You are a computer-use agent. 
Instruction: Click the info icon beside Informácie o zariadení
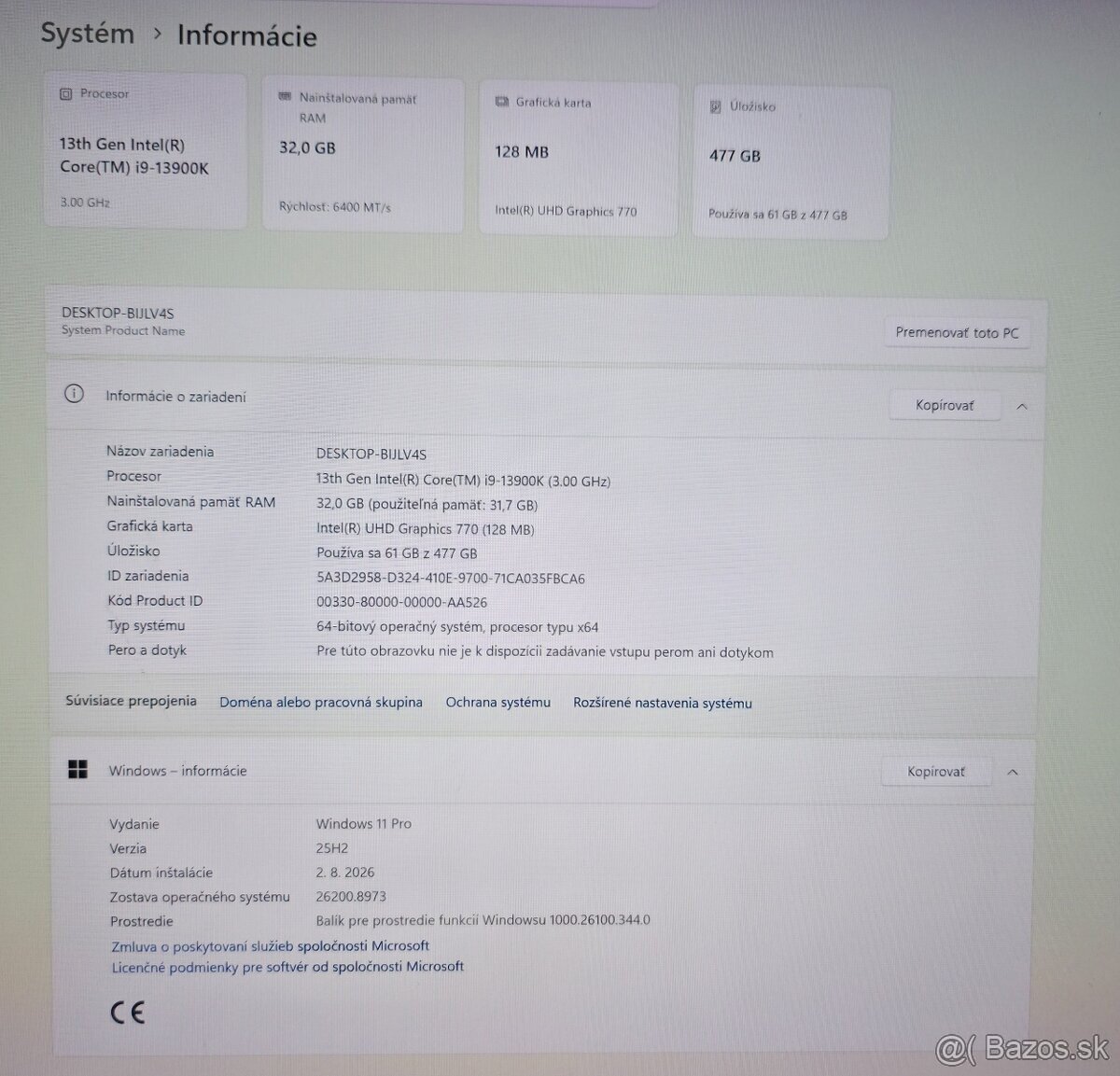(74, 394)
